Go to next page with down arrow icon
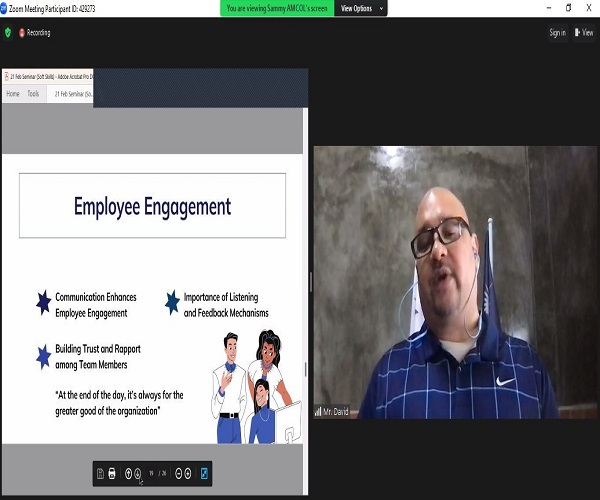 (x=138, y=474)
